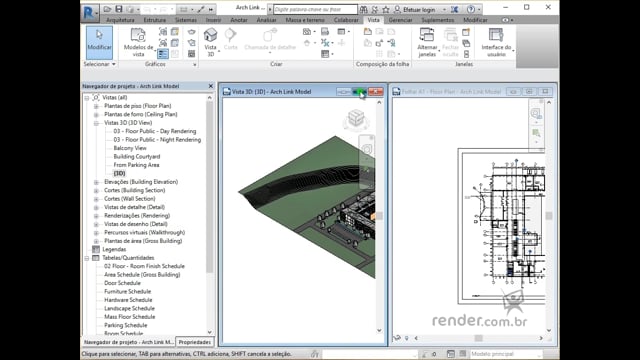Select Parking Schedule in the browser

125,325
